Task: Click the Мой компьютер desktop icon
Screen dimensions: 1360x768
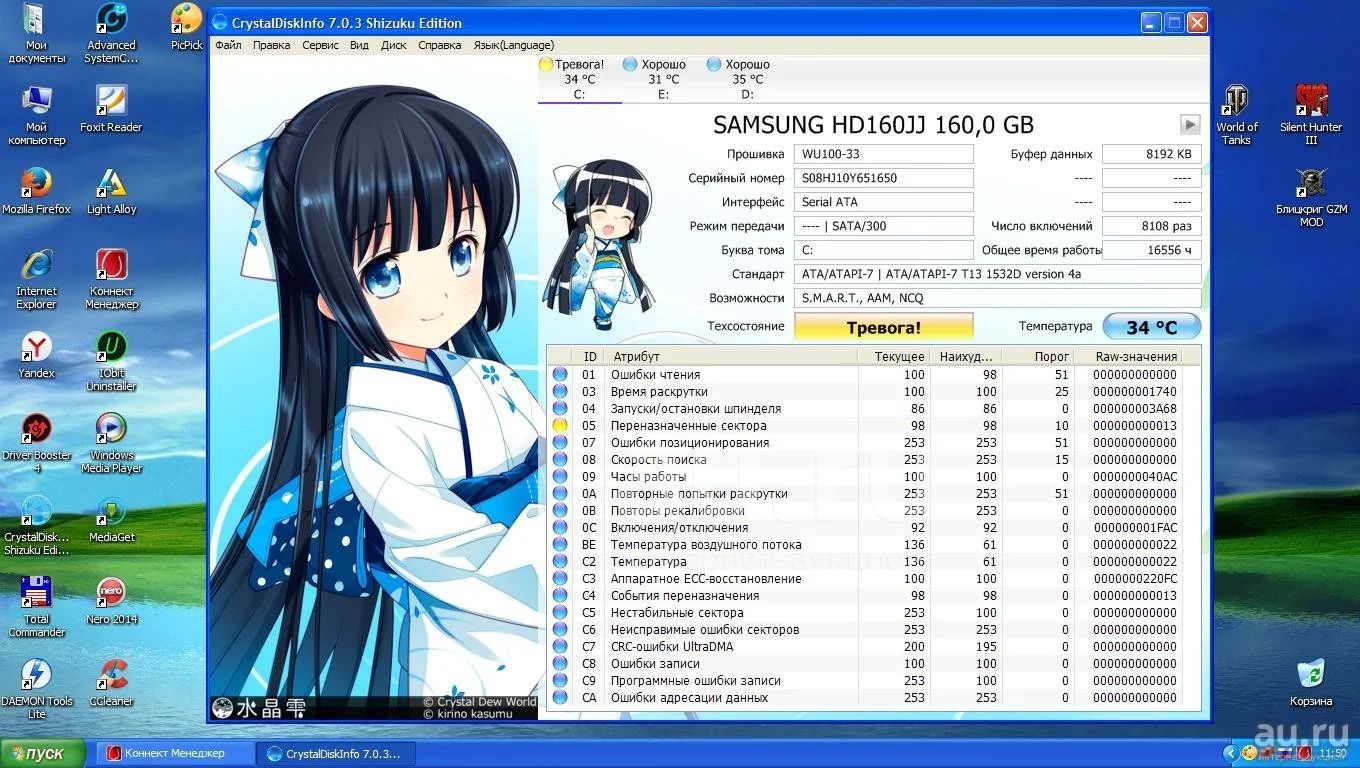Action: click(36, 116)
